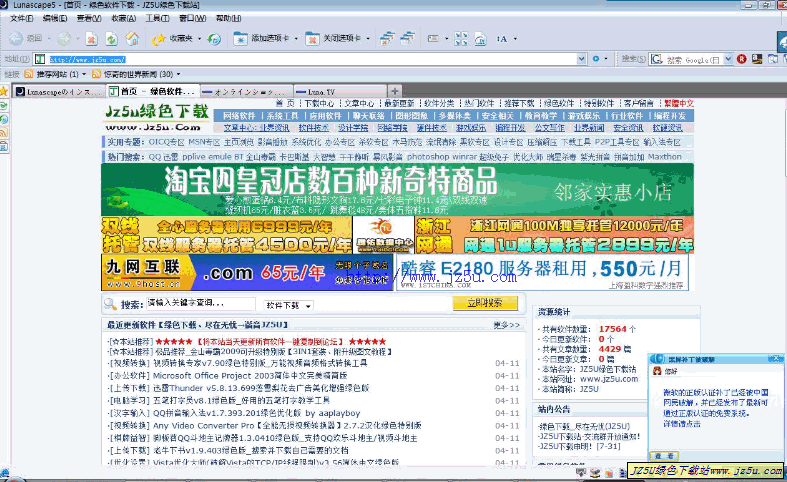Open the 软件下载 search category dropdown
Image resolution: width=787 pixels, height=482 pixels.
click(x=288, y=305)
